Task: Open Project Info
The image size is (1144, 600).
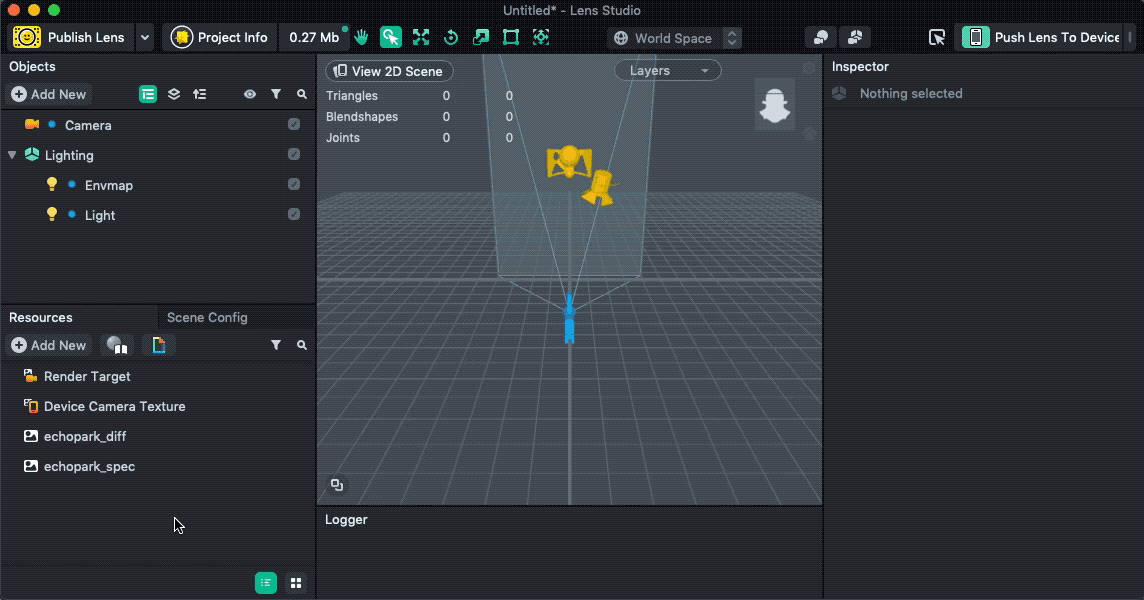Action: tap(219, 37)
